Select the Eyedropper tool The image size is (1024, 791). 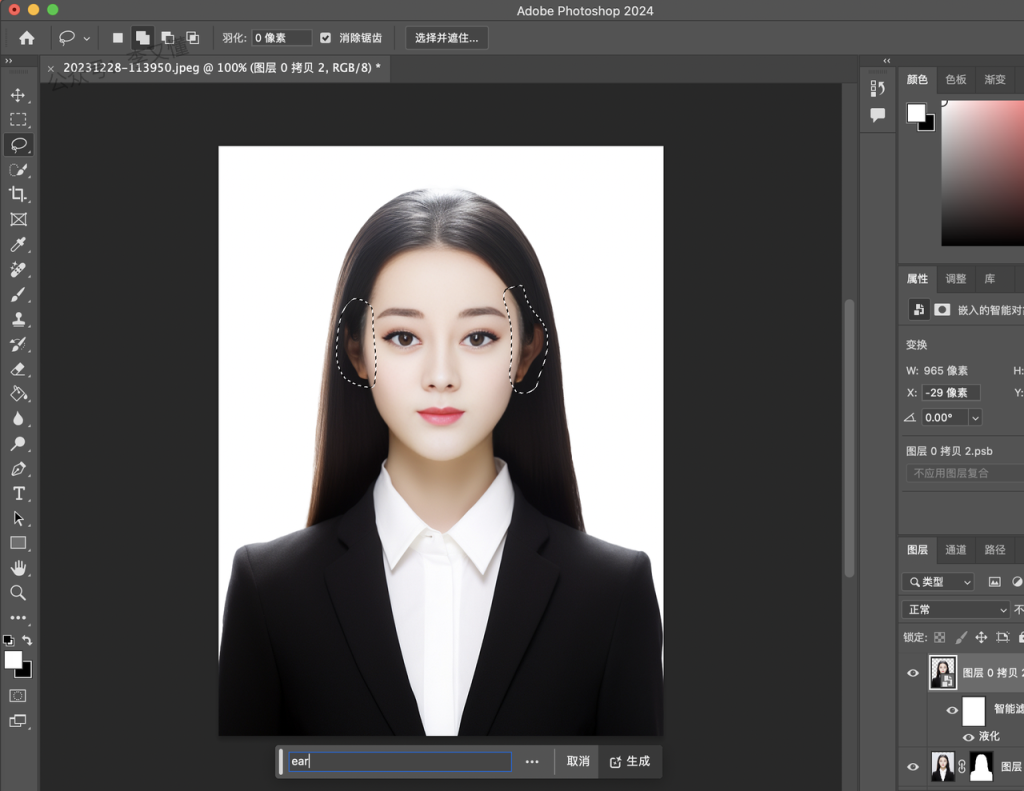[x=18, y=245]
